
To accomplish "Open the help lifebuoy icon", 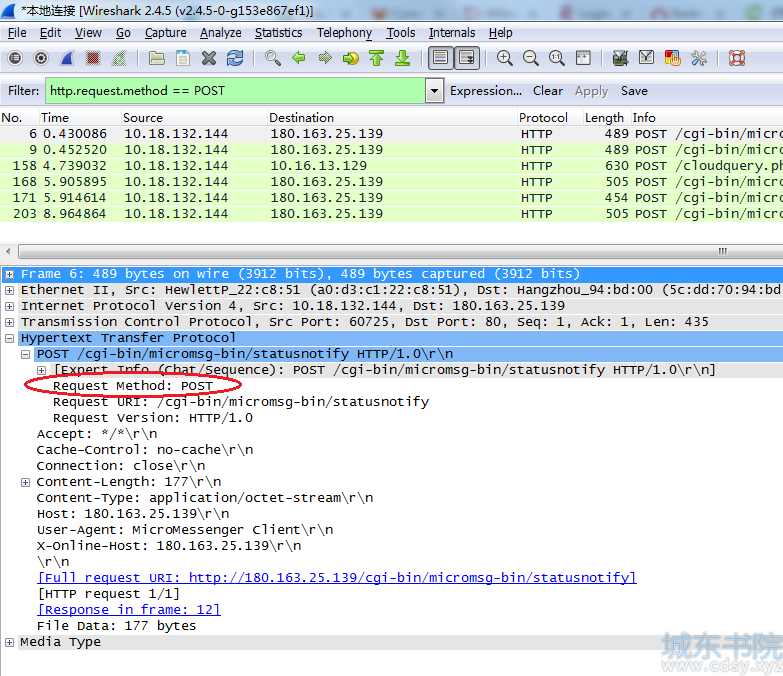I will pyautogui.click(x=737, y=58).
